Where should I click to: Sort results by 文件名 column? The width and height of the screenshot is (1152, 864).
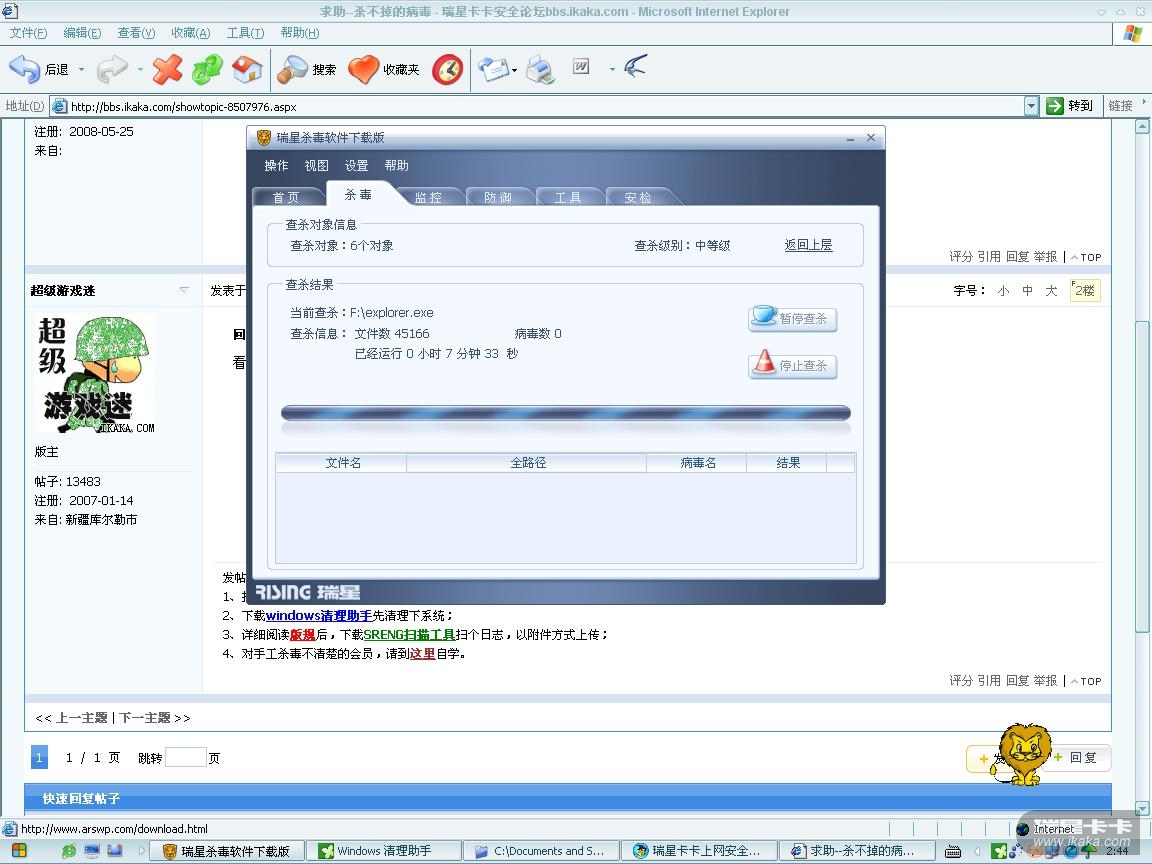click(342, 463)
